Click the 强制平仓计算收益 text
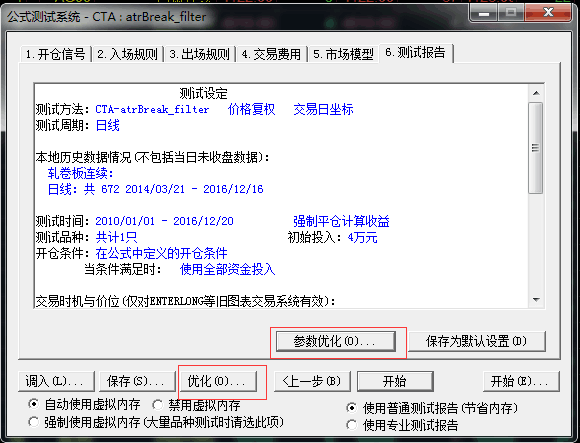 point(341,221)
